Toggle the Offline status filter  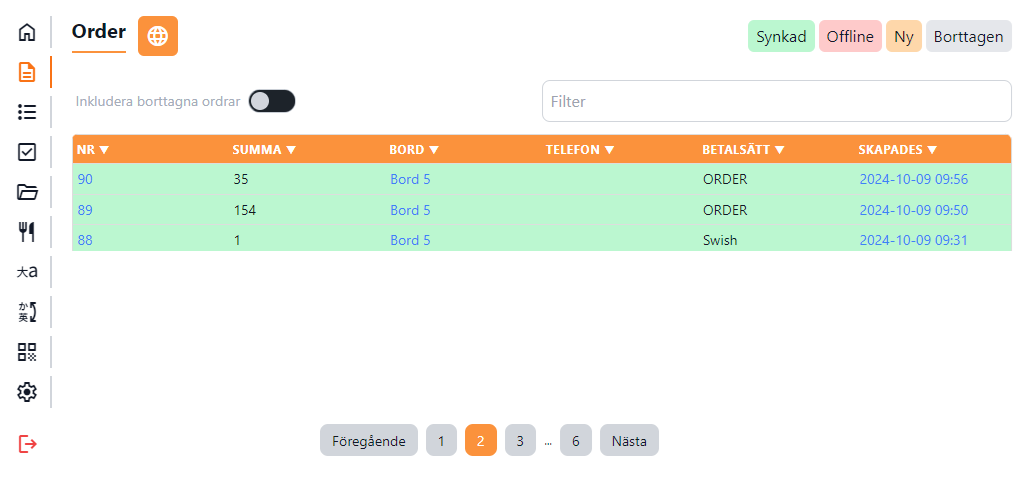(850, 36)
